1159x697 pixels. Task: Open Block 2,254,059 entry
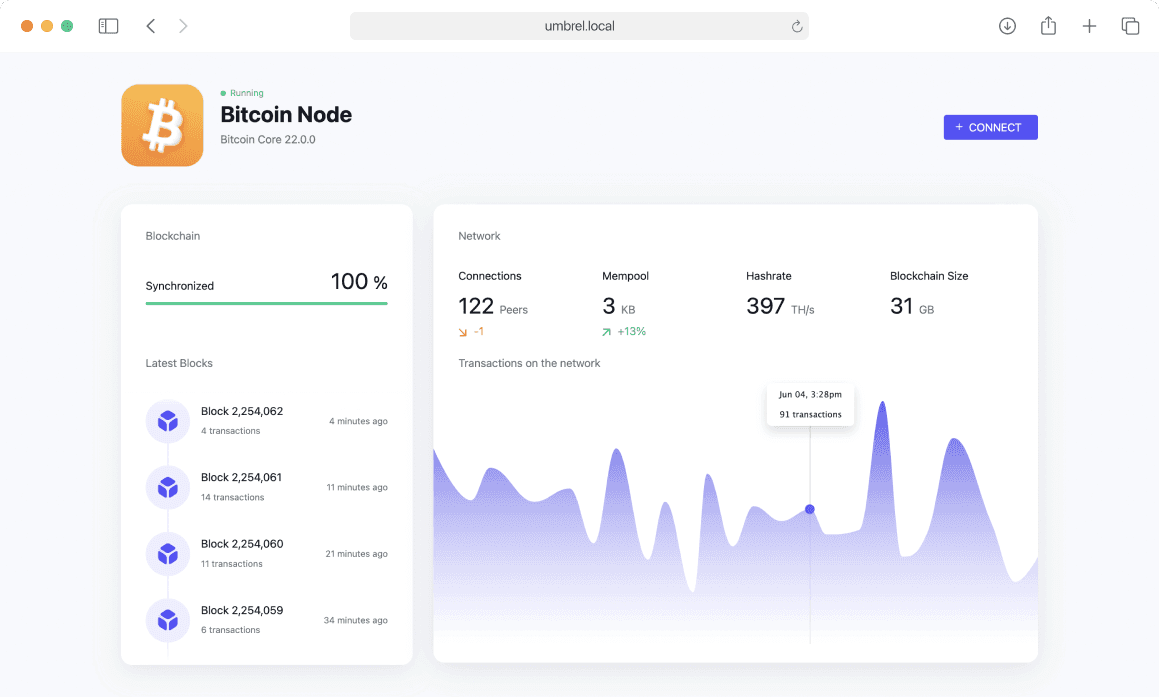pos(266,620)
